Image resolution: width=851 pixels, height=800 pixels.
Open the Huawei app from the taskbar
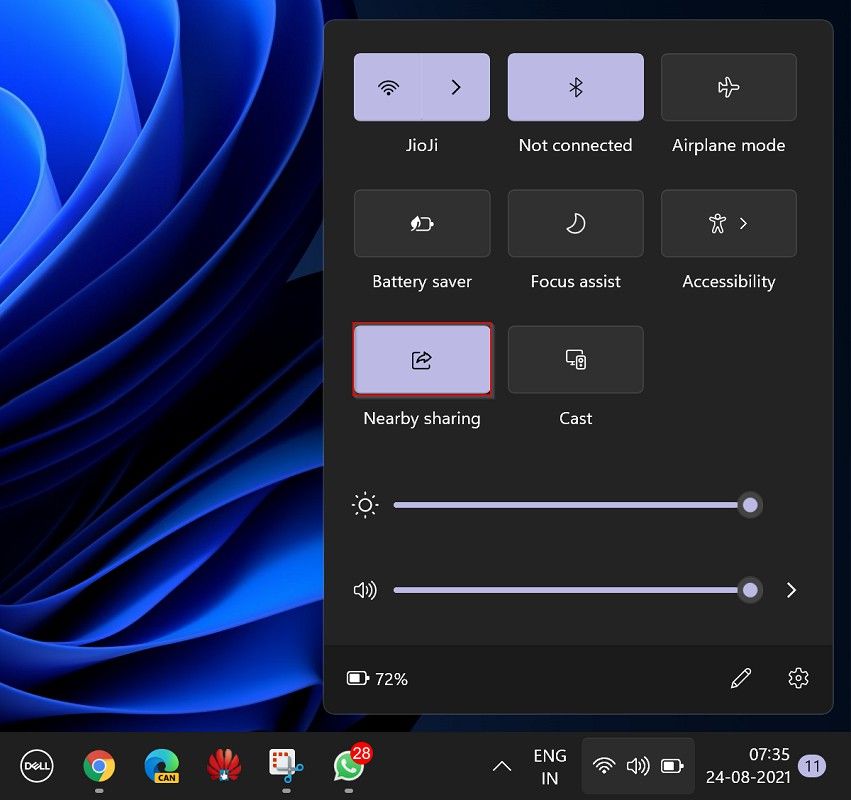pos(223,766)
